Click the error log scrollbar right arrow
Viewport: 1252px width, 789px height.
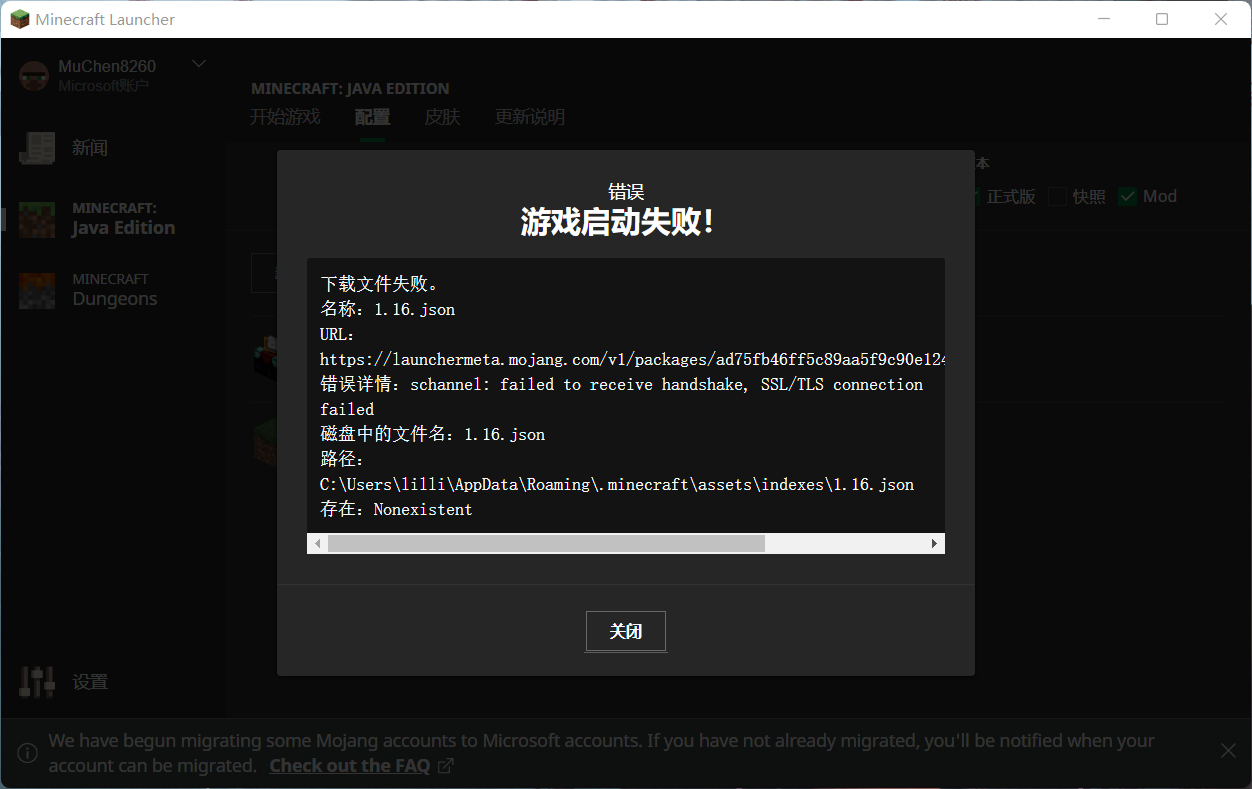click(935, 543)
